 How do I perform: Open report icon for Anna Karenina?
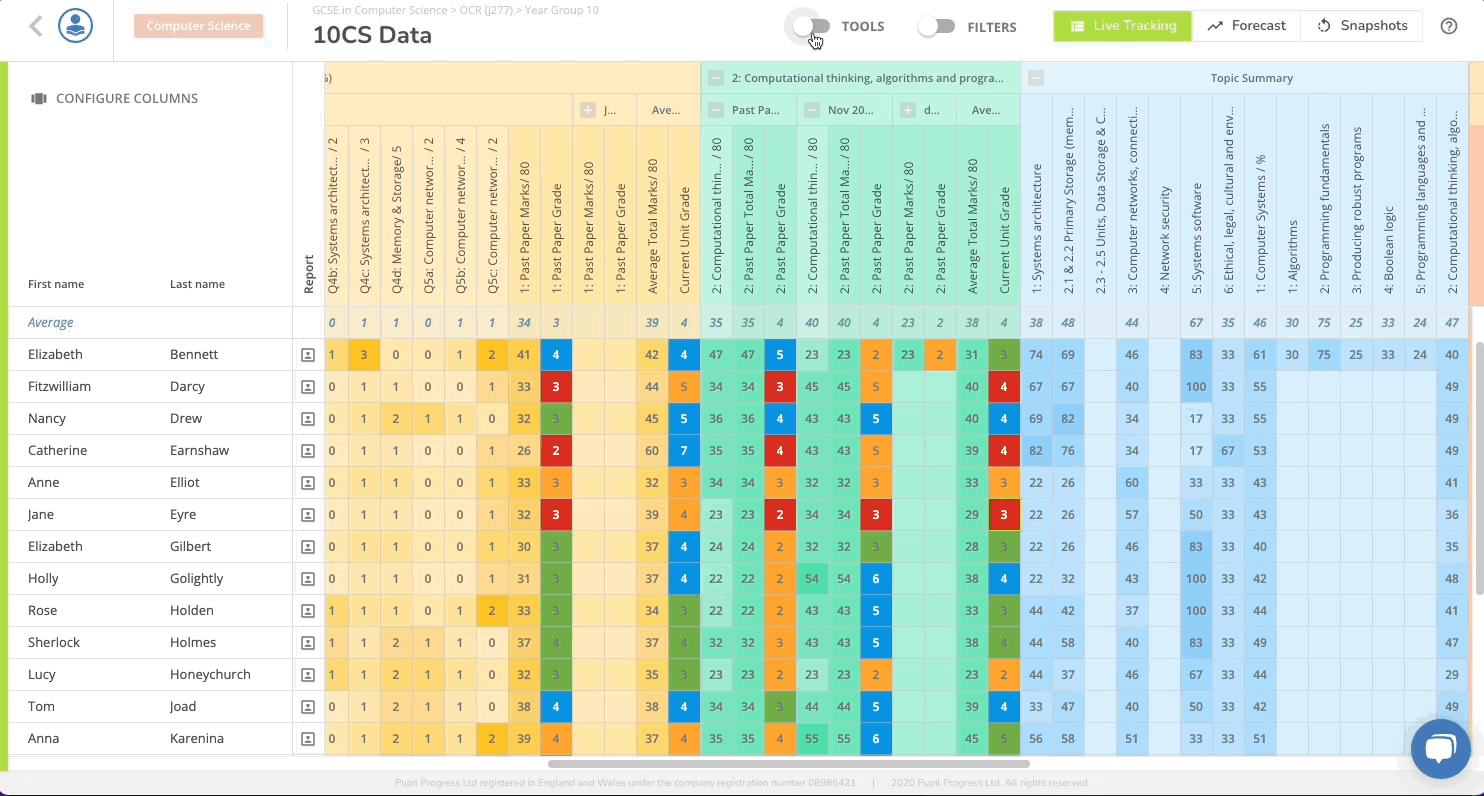pyautogui.click(x=308, y=739)
